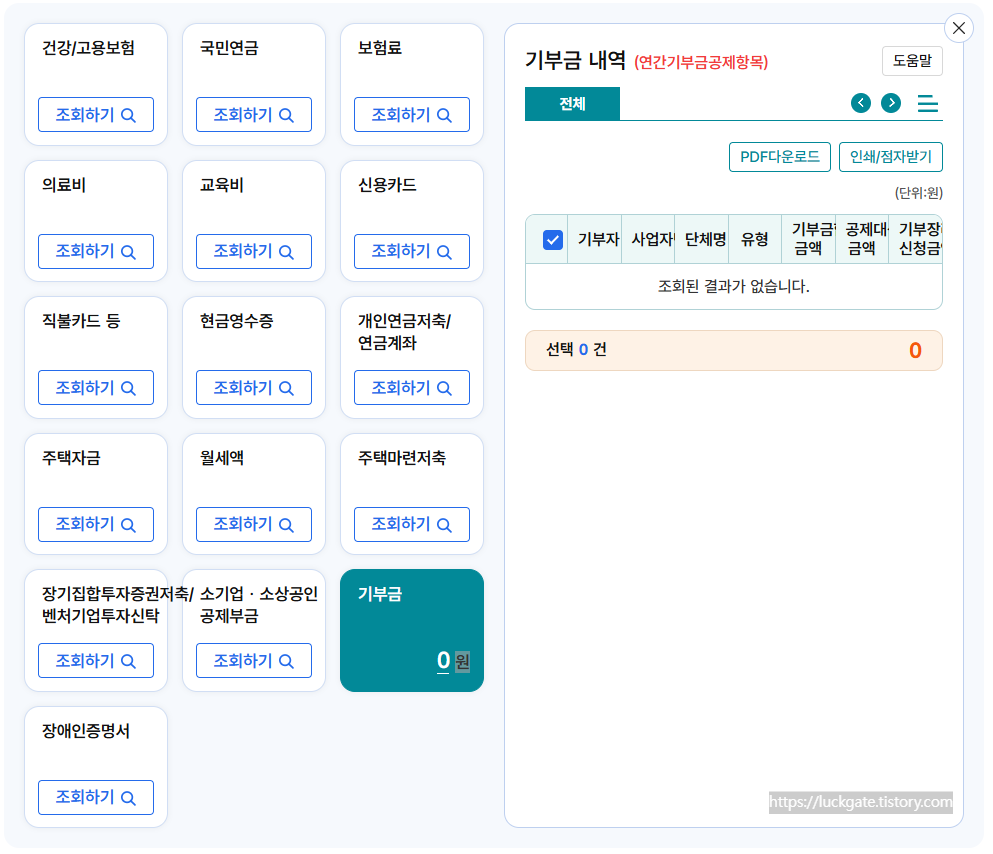Click the 단체명 column header

pos(702,239)
